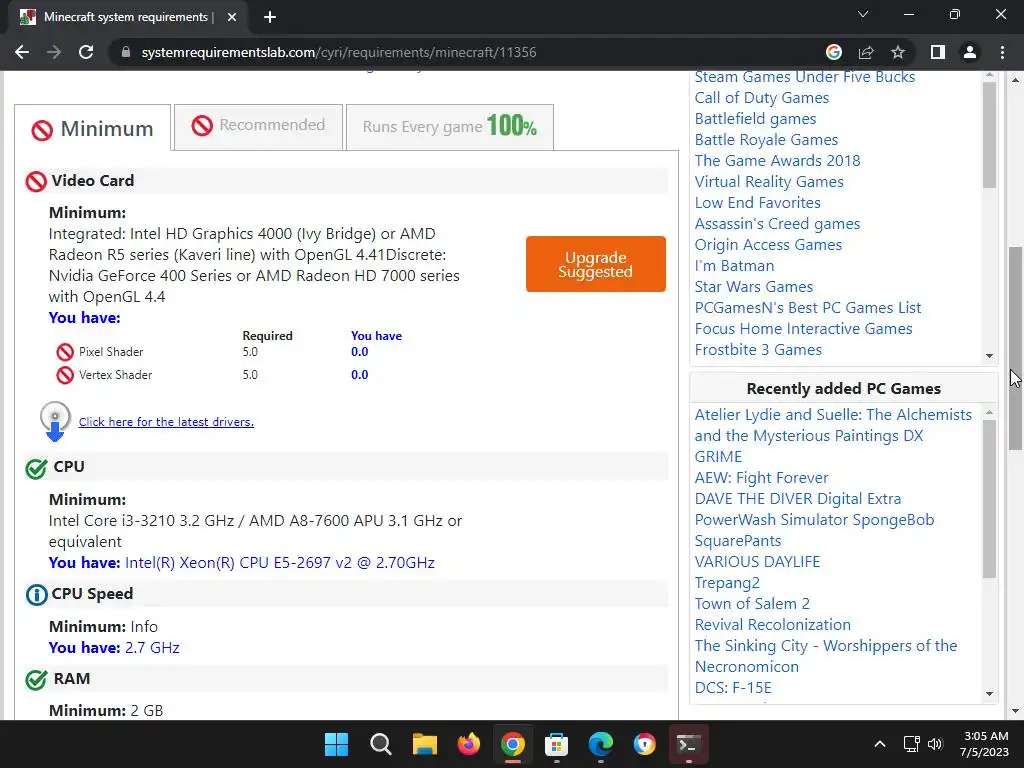This screenshot has height=768, width=1024.
Task: Click the main page vertical scrollbar thumb
Action: click(1016, 349)
